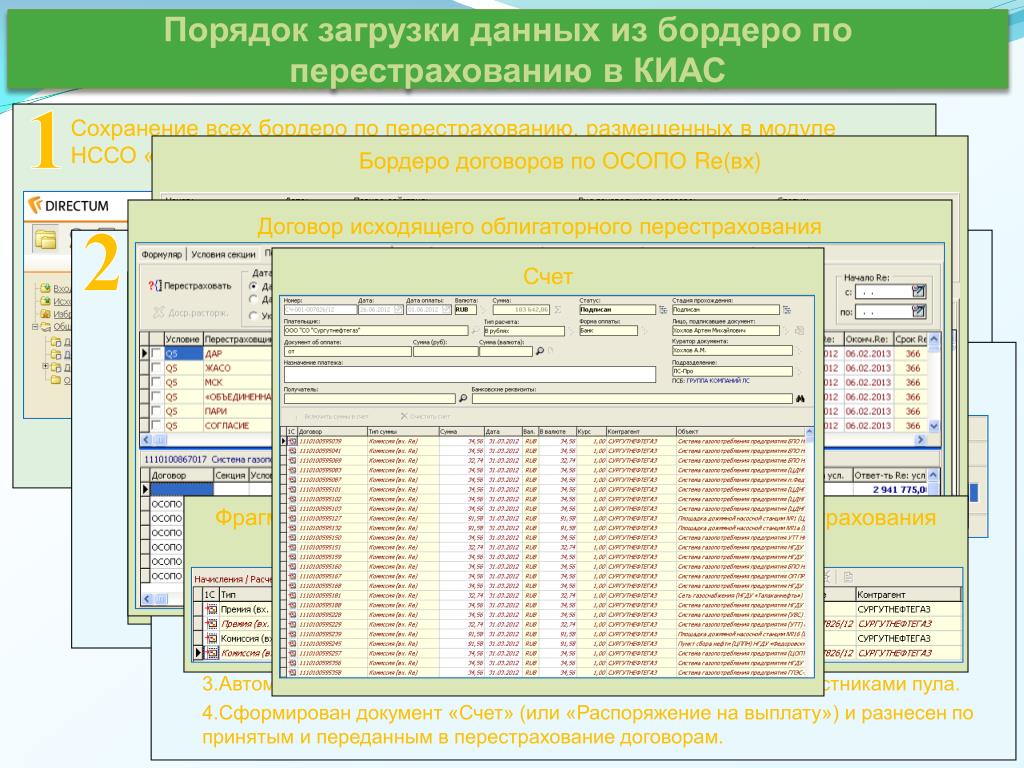Click the 1C icon of the Комиссия (вх row
The width and height of the screenshot is (1024, 768).
[x=212, y=638]
